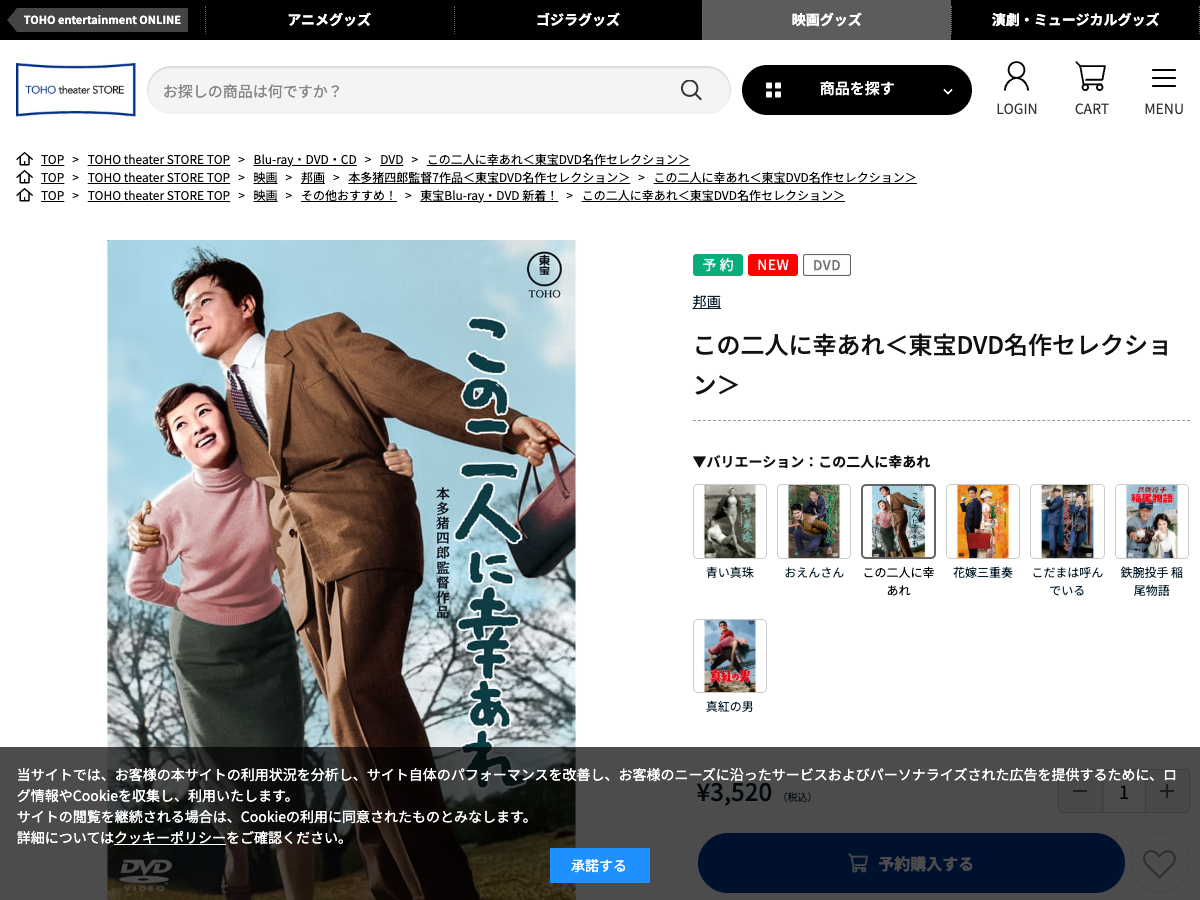
Task: Click 邦画 category link above product title
Action: tap(707, 302)
